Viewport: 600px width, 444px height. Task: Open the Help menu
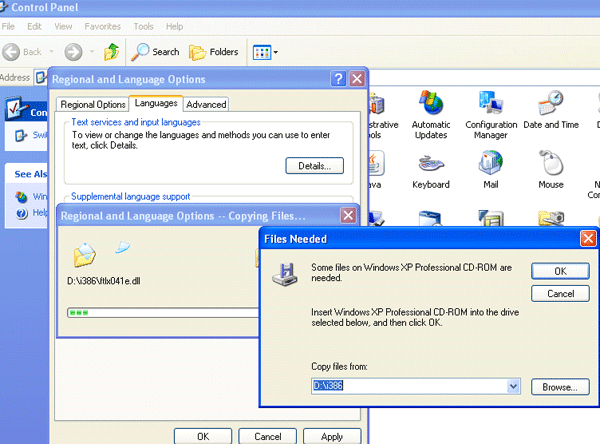pyautogui.click(x=174, y=26)
